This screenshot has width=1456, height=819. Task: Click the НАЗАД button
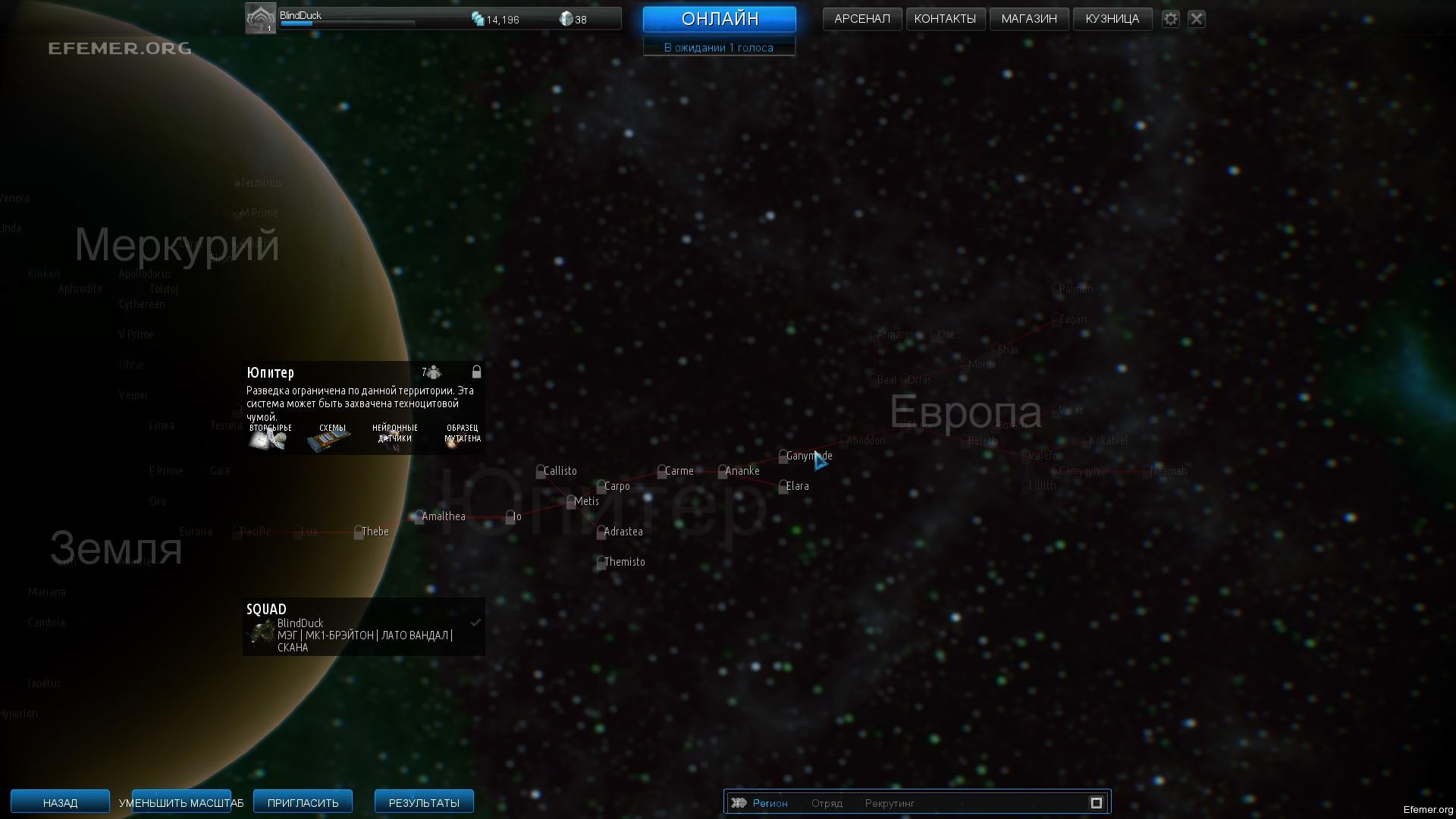60,802
